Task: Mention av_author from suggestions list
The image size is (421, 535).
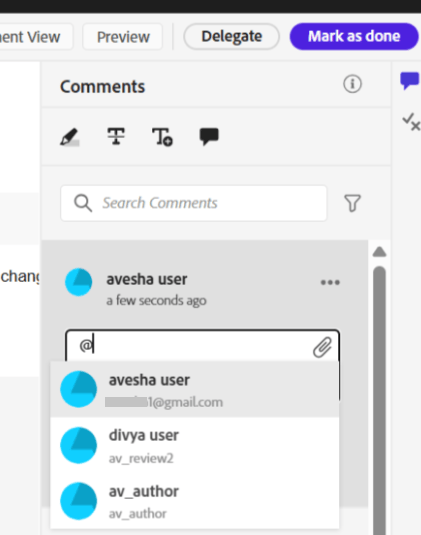Action: (194, 501)
